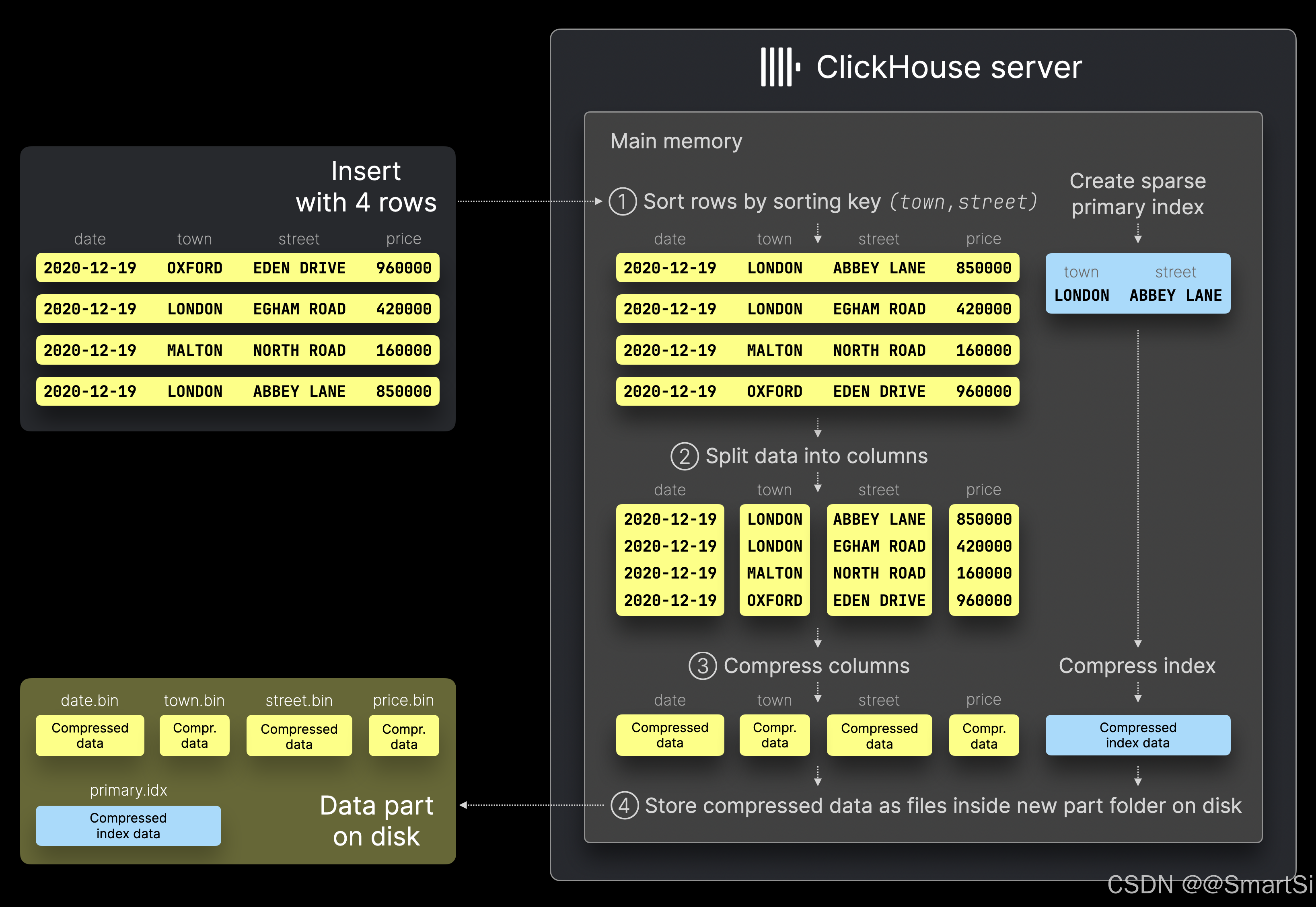The image size is (1316, 907).
Task: Click the "Data part on disk" heading
Action: 376,821
